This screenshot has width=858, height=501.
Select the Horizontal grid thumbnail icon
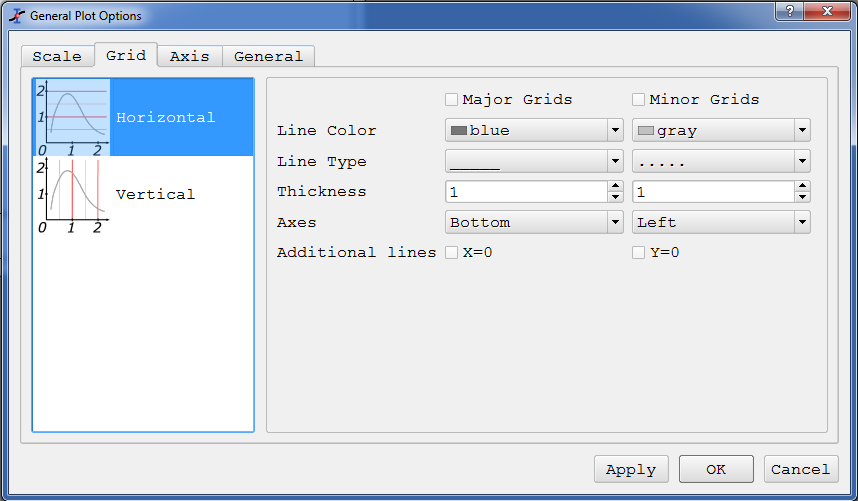tap(72, 117)
